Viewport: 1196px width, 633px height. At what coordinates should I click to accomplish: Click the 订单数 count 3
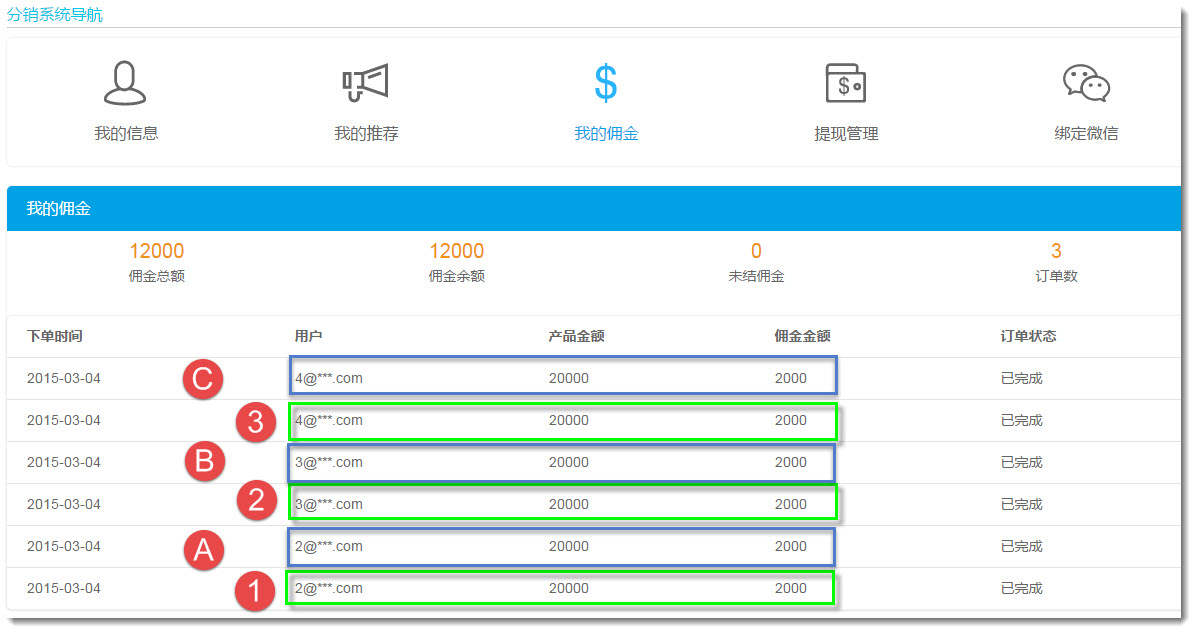1056,251
